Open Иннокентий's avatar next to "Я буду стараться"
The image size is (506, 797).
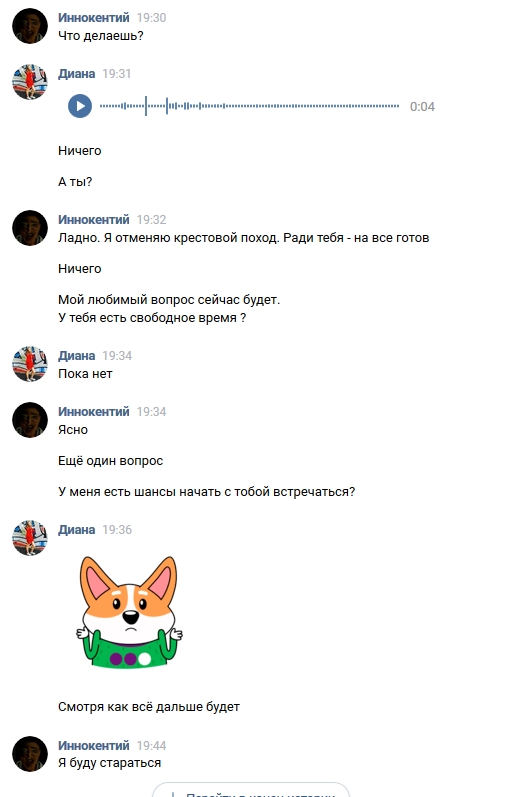(x=30, y=754)
